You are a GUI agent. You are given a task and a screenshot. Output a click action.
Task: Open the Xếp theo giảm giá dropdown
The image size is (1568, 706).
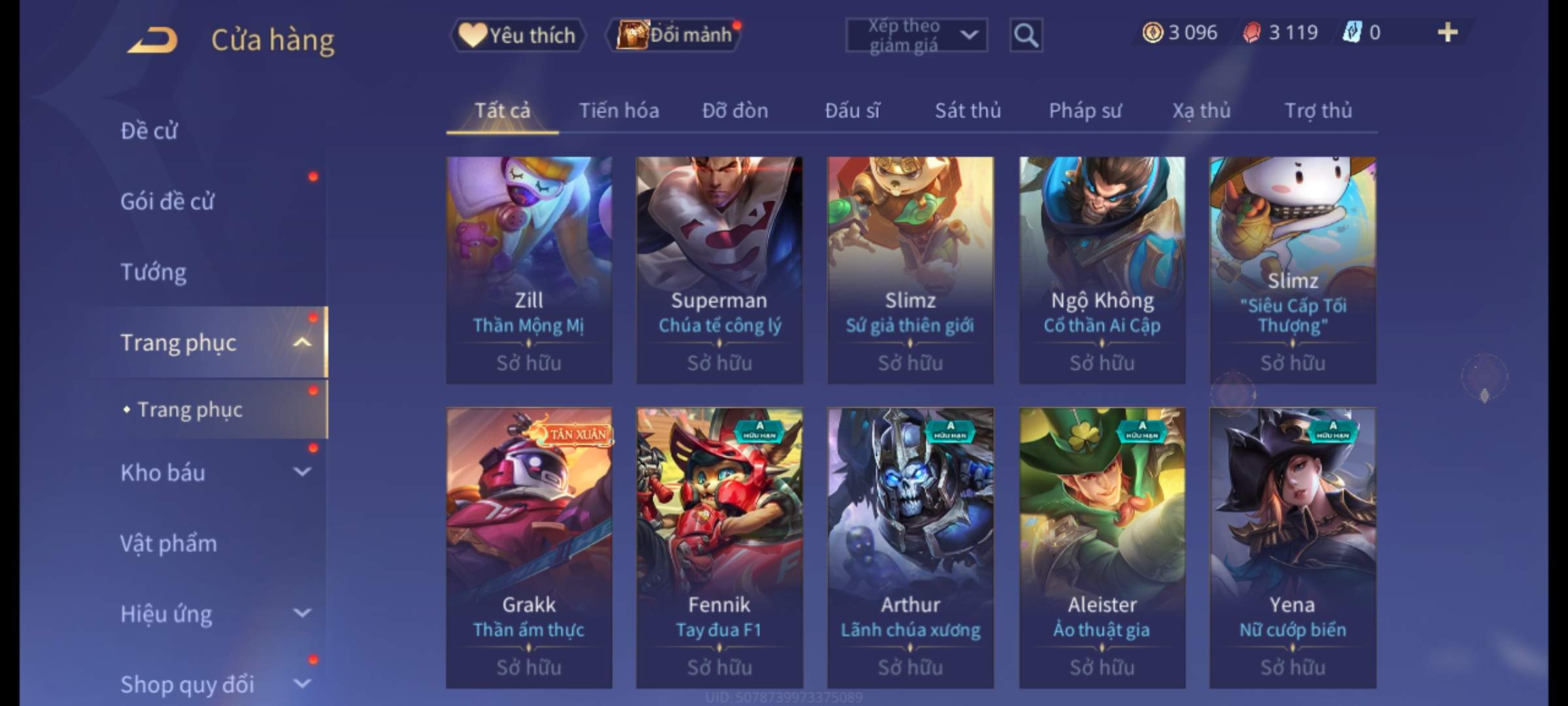tap(917, 35)
